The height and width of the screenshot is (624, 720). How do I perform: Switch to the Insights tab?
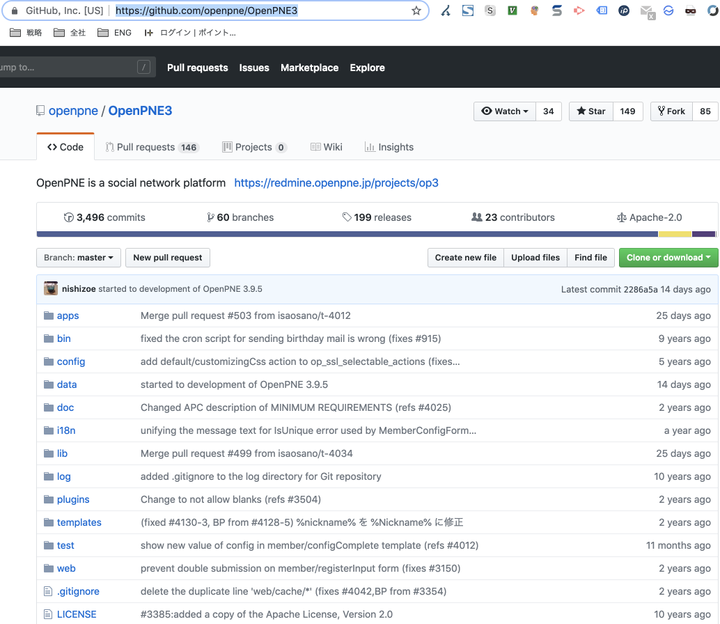(389, 147)
